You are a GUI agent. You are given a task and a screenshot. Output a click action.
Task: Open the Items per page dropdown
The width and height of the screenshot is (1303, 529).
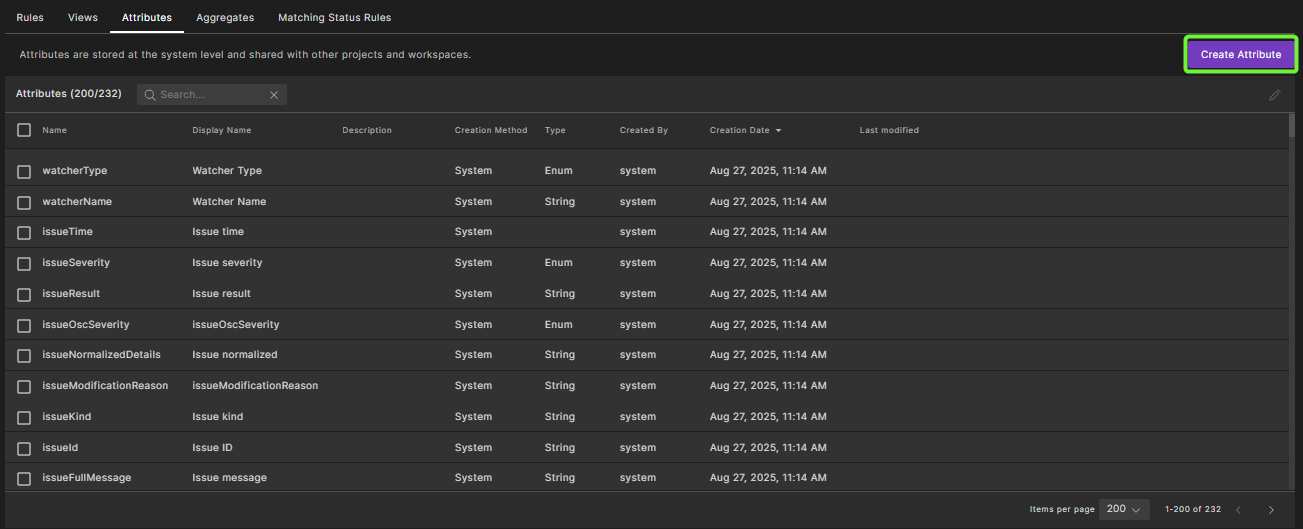1123,509
